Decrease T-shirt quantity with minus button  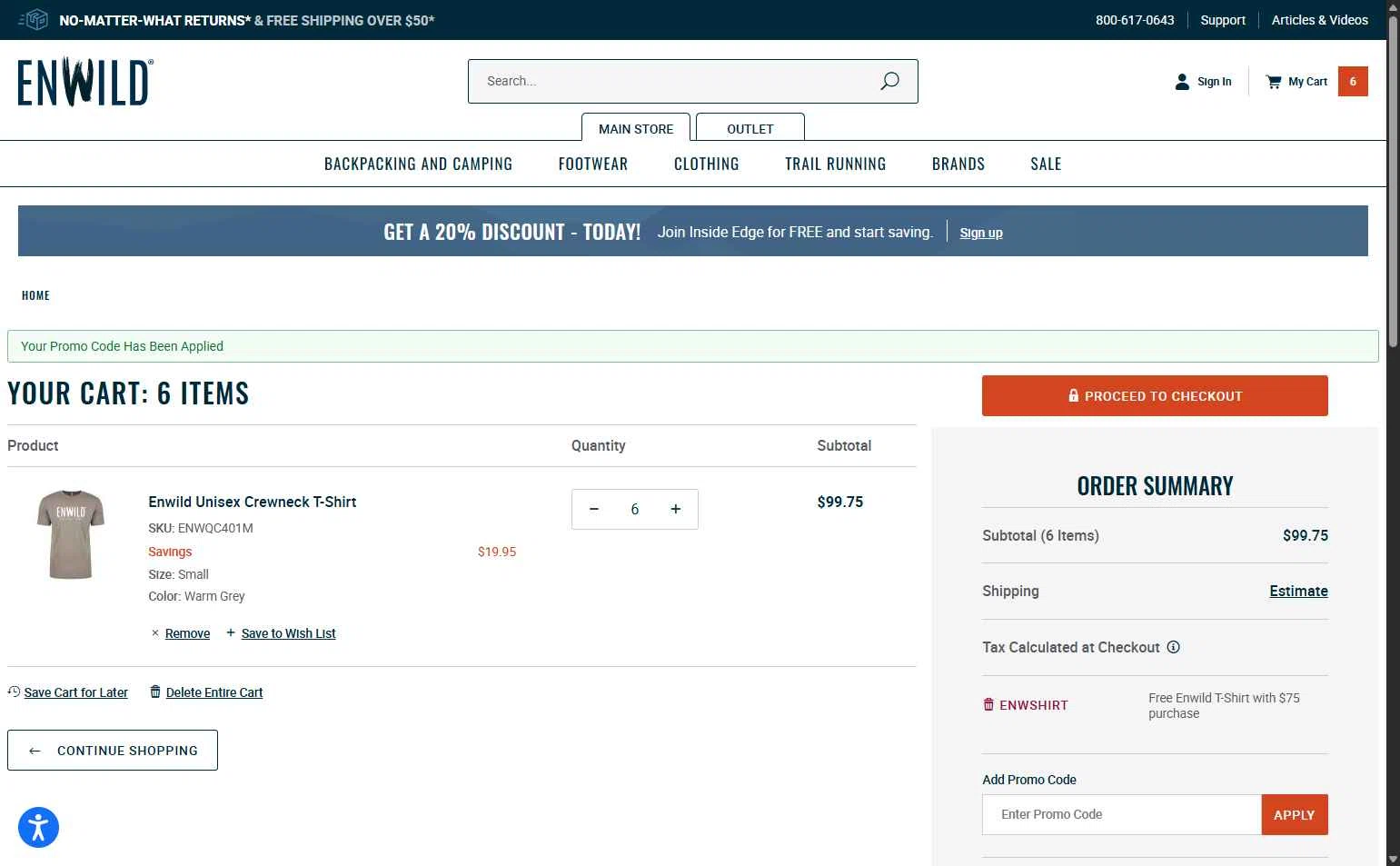click(x=594, y=509)
